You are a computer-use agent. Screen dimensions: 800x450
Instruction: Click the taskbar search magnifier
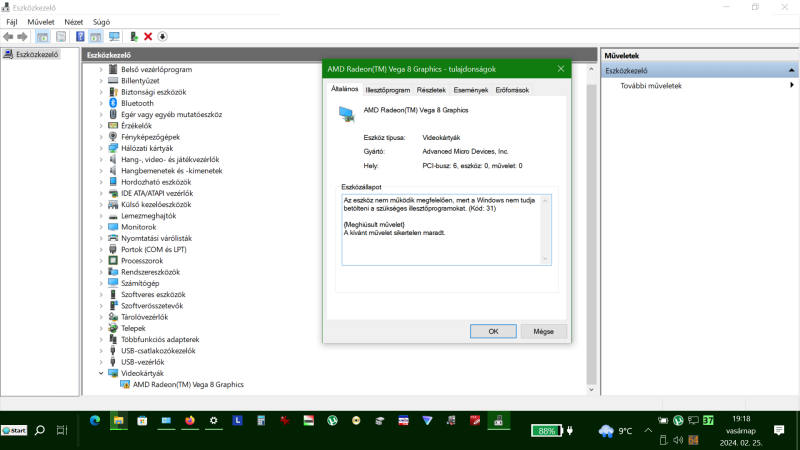tap(40, 431)
